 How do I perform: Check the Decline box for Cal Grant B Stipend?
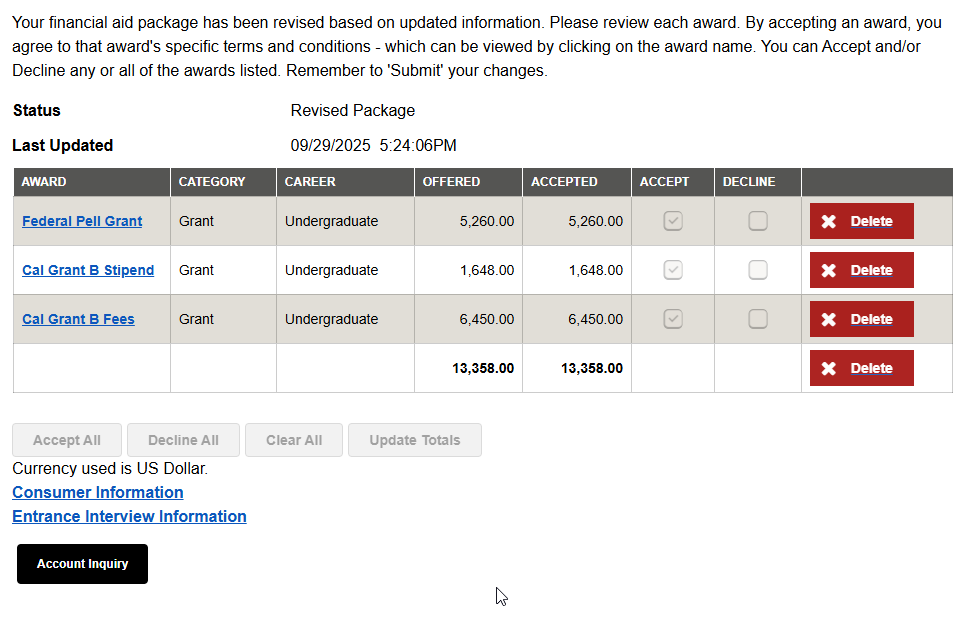757,269
